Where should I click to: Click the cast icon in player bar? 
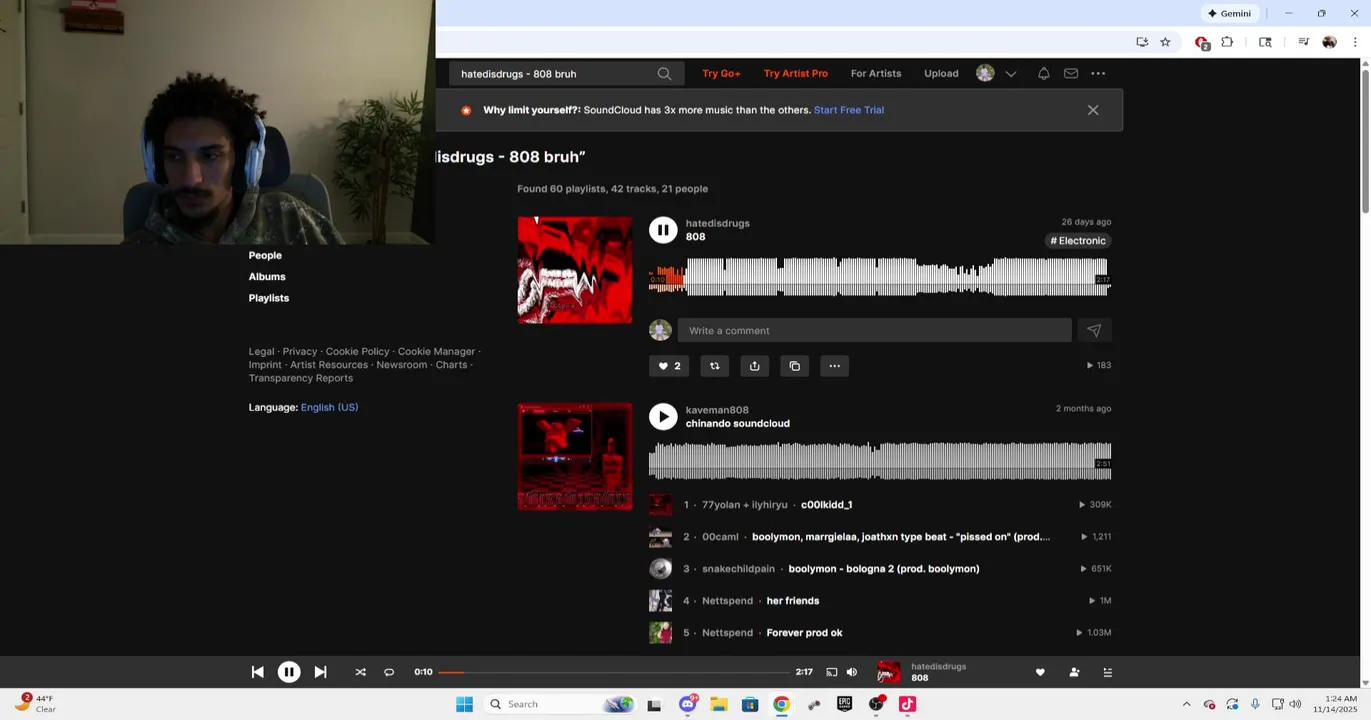[x=832, y=673]
